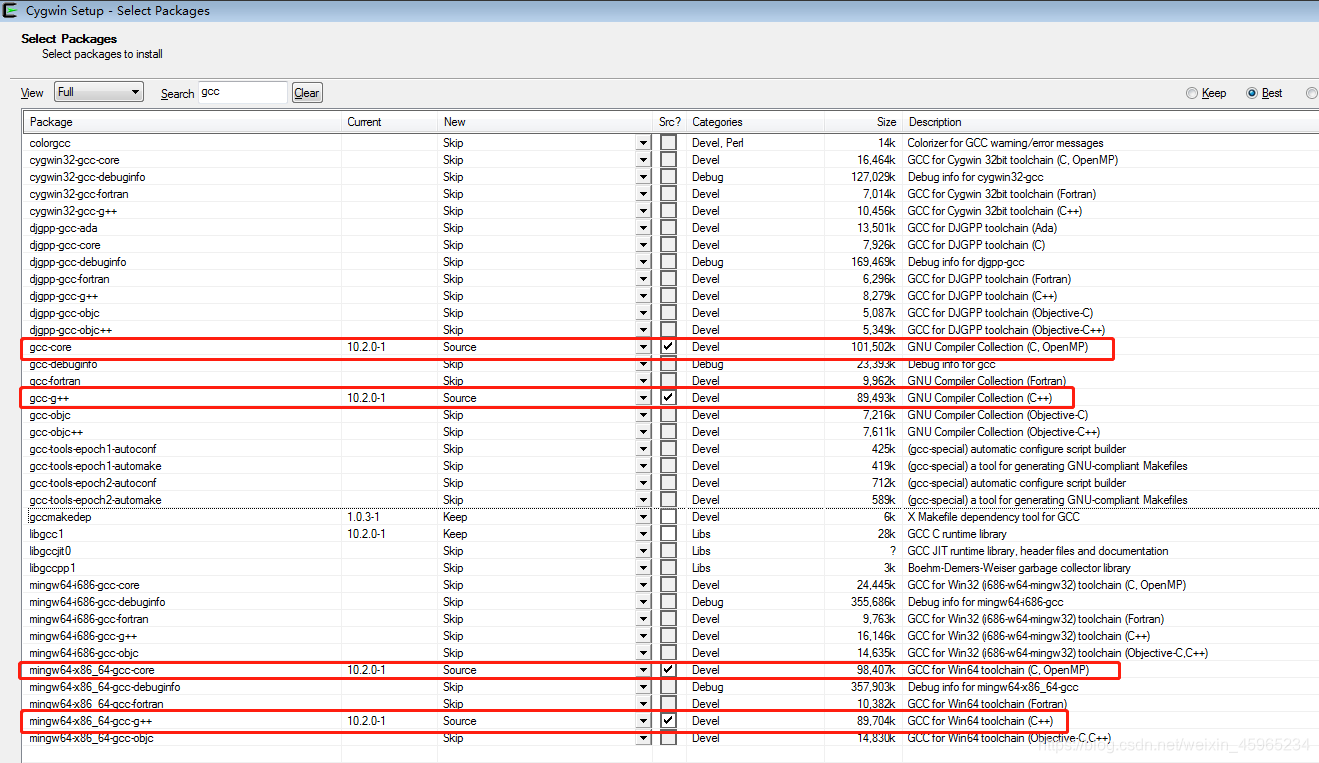Uncheck the Src checkbox for gcc-g++
The height and width of the screenshot is (763, 1319).
668,398
